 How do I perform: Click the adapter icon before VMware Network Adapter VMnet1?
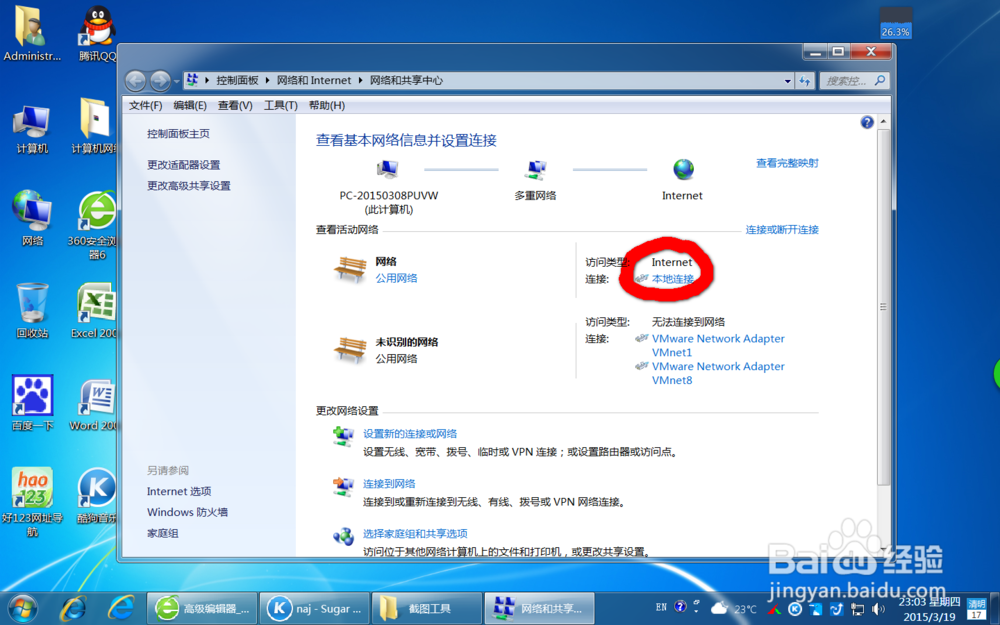click(641, 338)
